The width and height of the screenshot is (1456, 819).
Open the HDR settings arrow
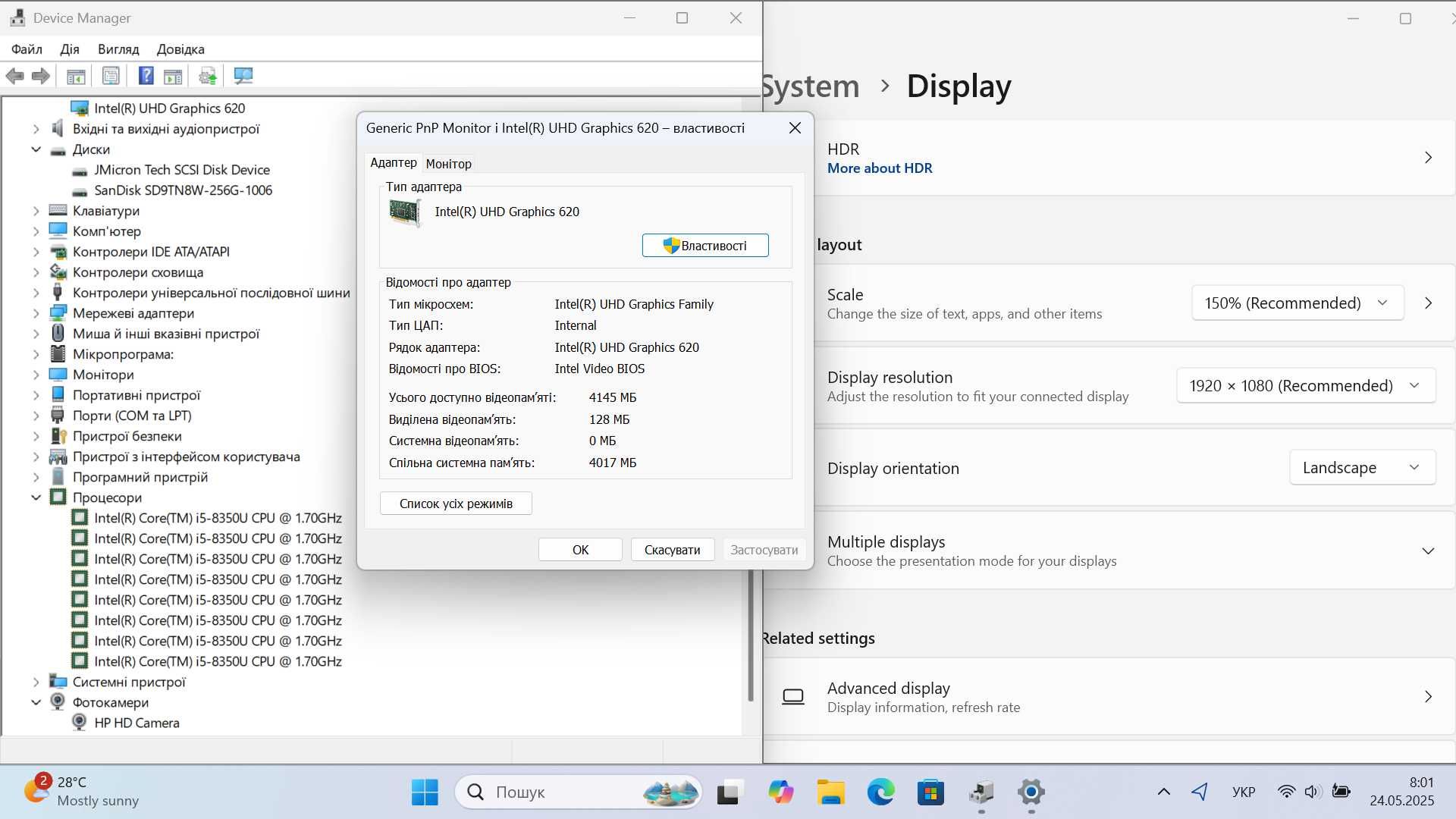coord(1428,158)
